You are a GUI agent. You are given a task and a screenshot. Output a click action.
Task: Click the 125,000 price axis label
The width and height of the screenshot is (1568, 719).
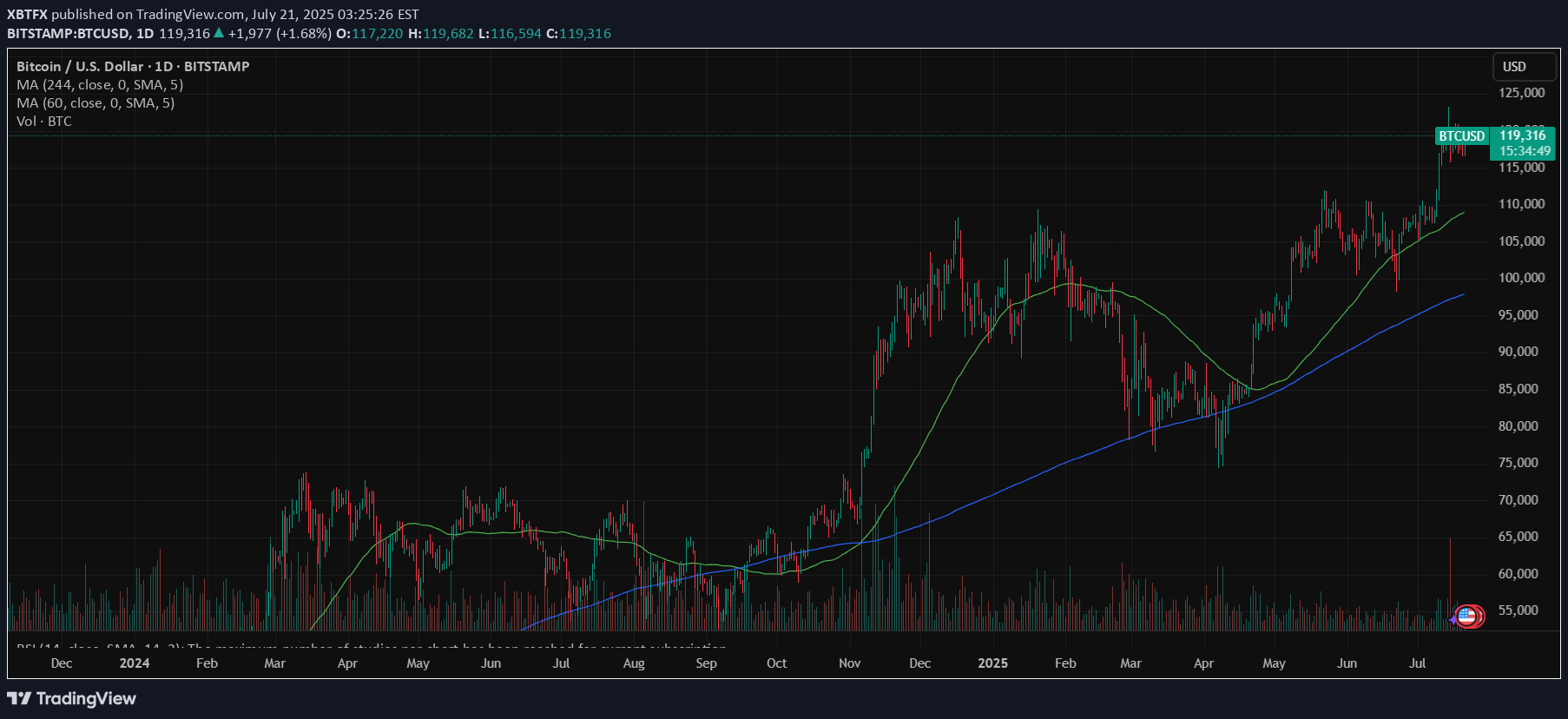click(1522, 93)
